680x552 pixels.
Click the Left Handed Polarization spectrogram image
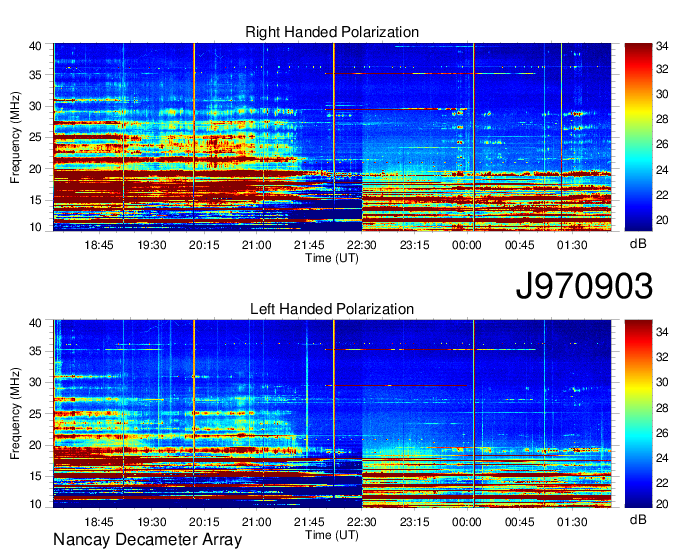pyautogui.click(x=332, y=414)
